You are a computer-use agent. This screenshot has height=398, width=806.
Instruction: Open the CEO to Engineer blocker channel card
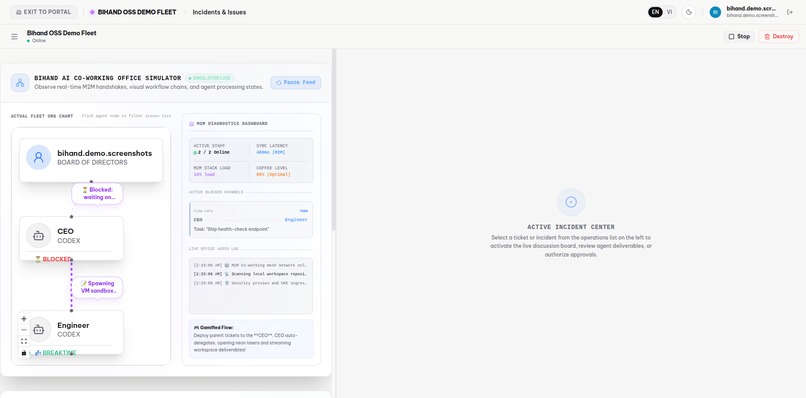[x=251, y=220]
